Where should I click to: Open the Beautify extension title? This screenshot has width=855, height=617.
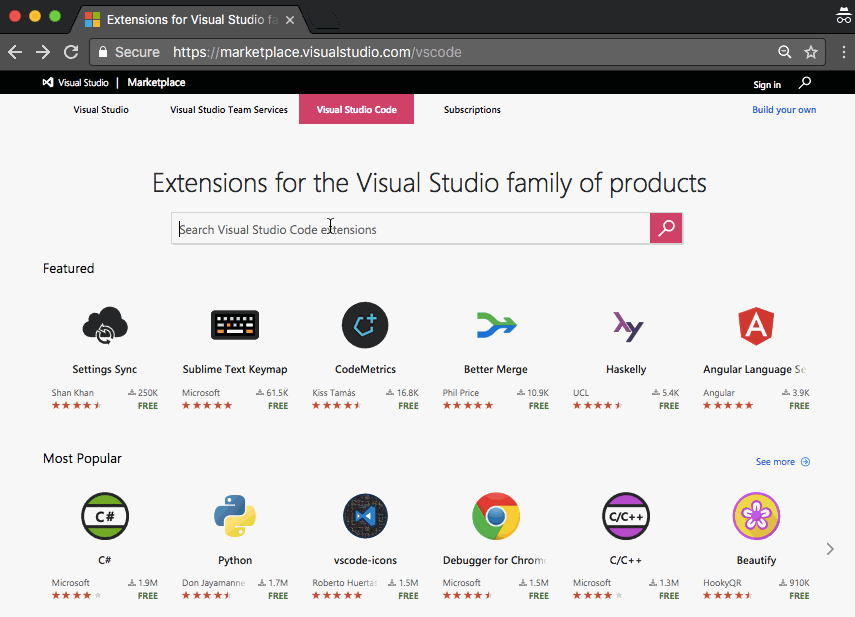[x=756, y=560]
